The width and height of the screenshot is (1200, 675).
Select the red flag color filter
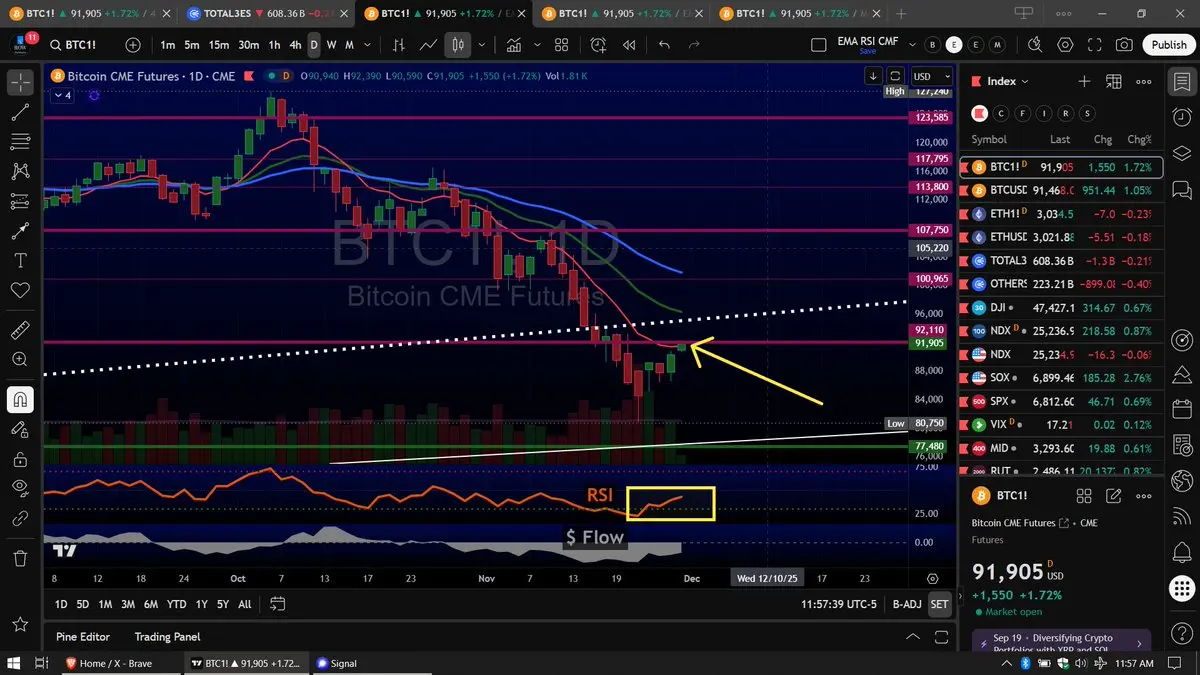(x=980, y=113)
